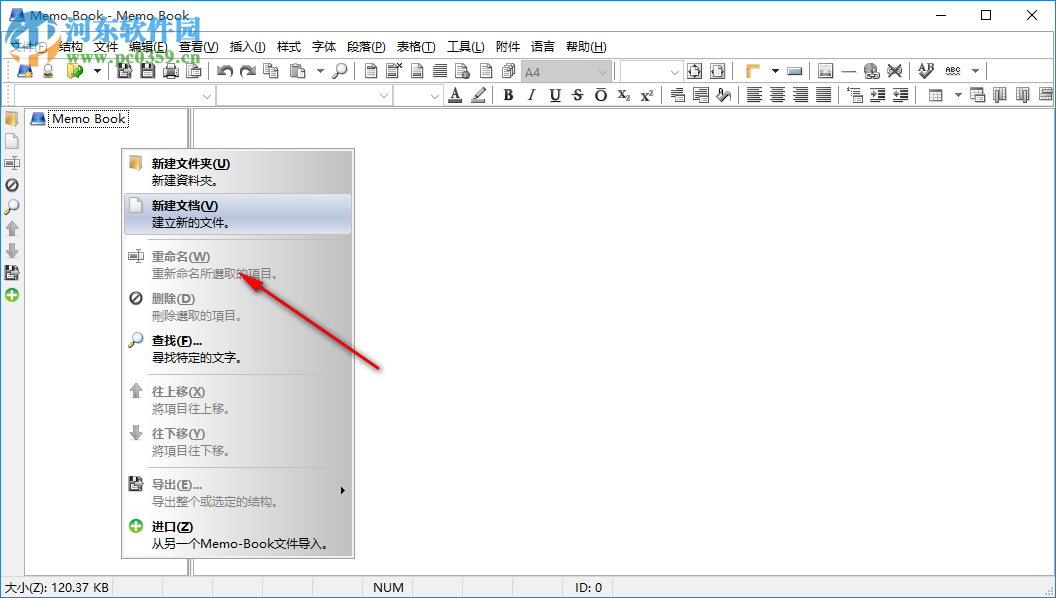This screenshot has width=1056, height=598.
Task: Open the 插入(I) menu
Action: click(x=247, y=46)
